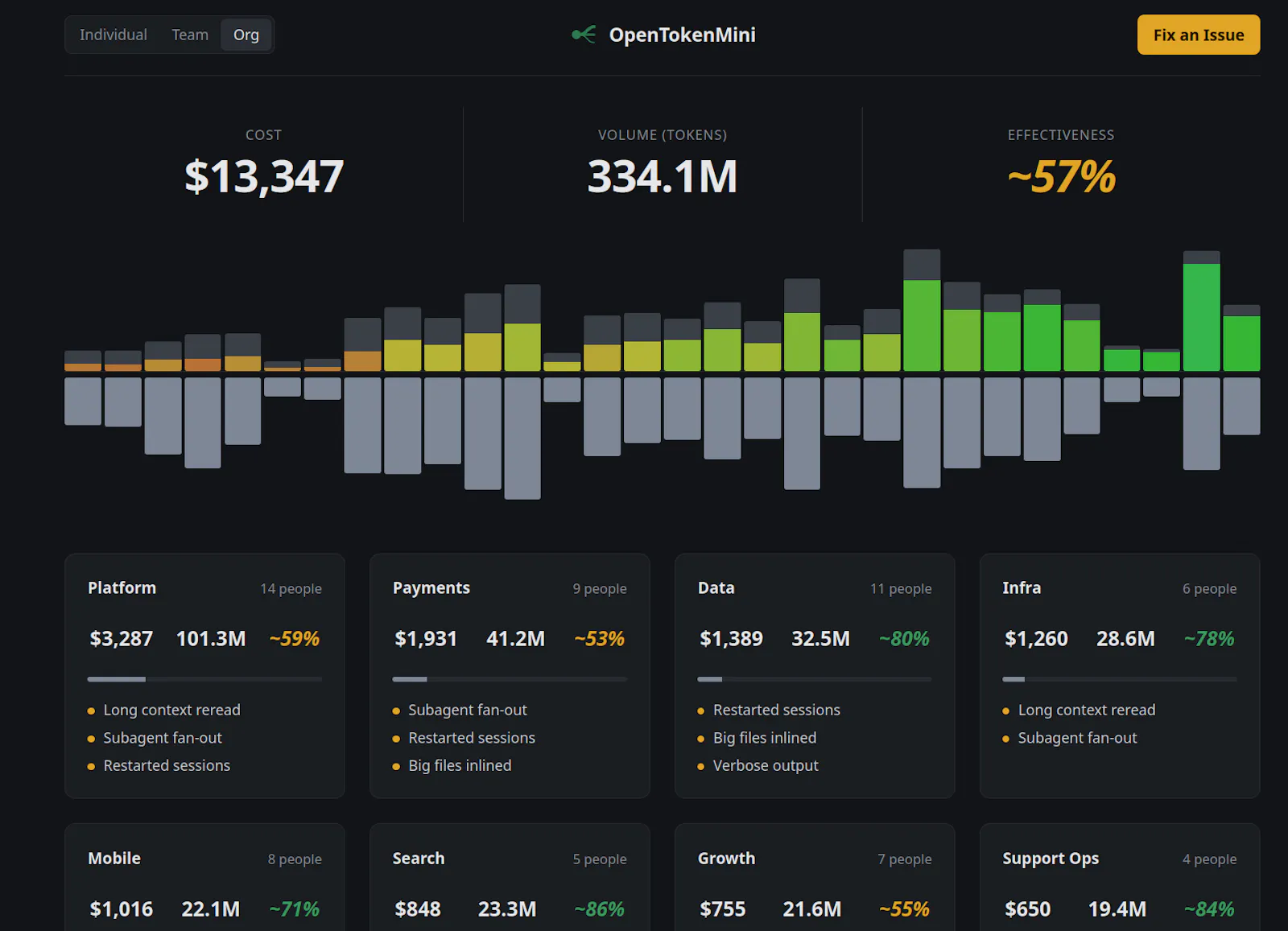Click the Fix an Issue button
Image resolution: width=1288 pixels, height=931 pixels.
click(1199, 35)
